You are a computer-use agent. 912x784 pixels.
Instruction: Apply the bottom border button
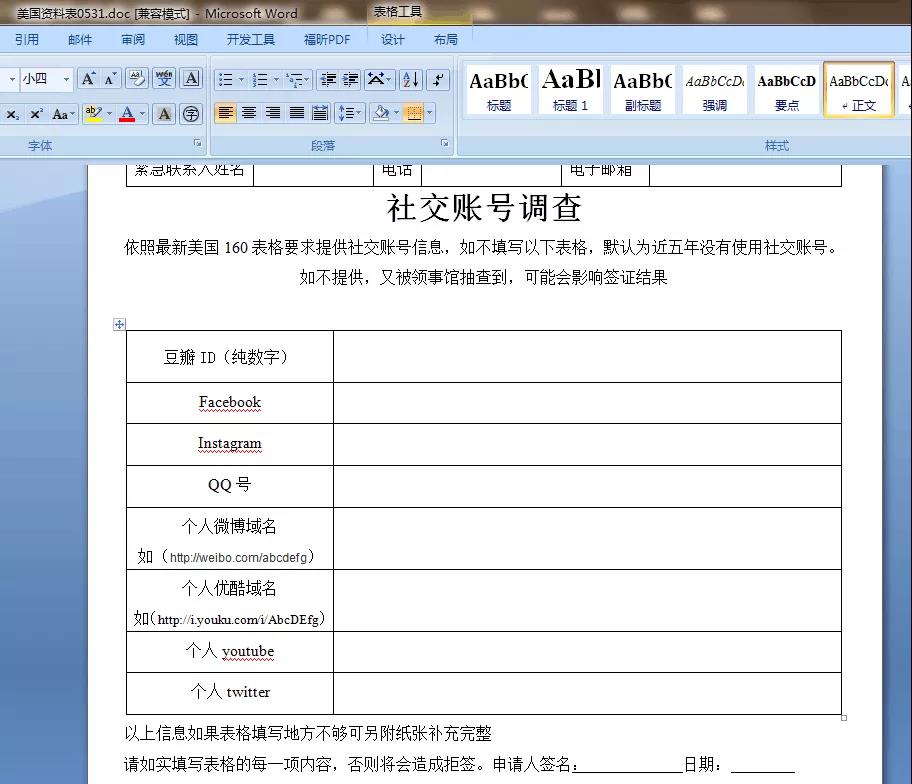pos(414,113)
